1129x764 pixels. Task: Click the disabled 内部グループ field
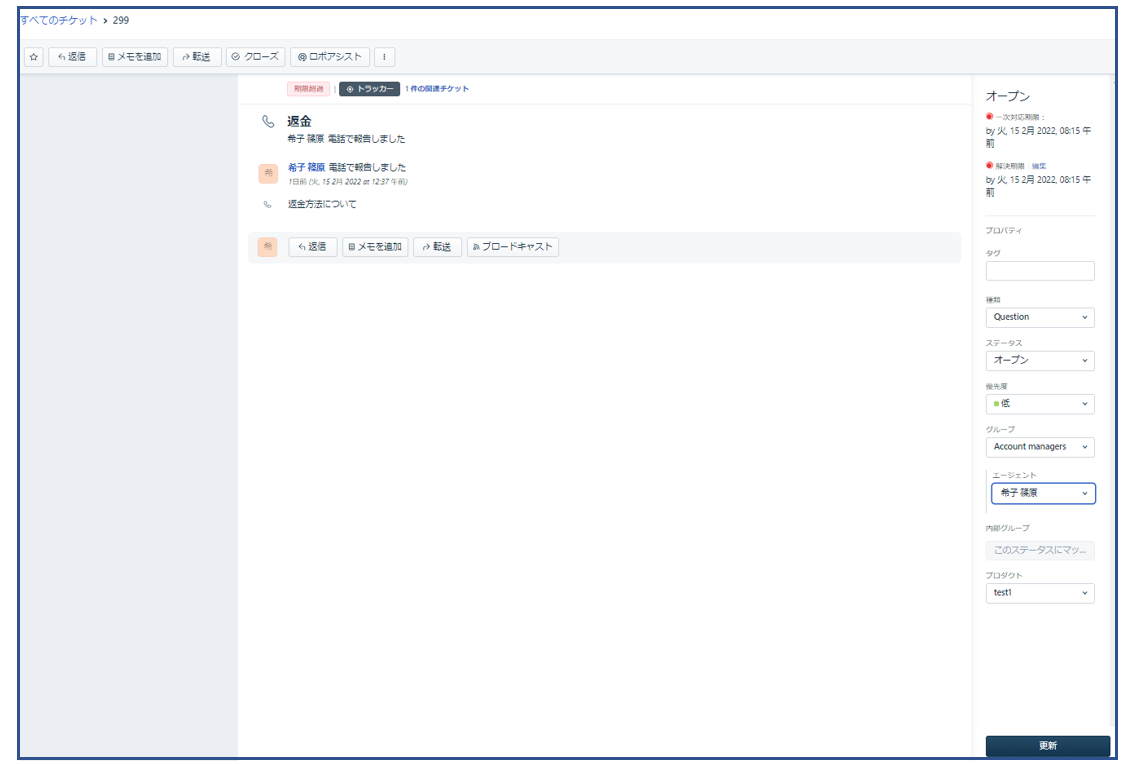1040,550
